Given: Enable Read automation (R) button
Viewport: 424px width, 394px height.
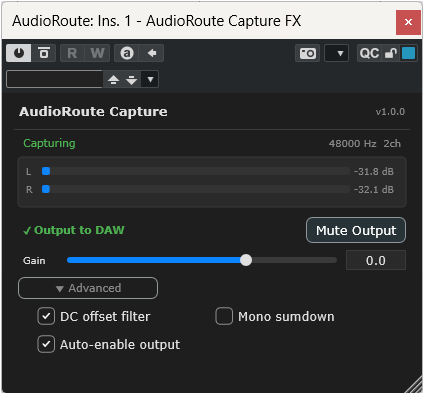Looking at the screenshot, I should coord(72,53).
